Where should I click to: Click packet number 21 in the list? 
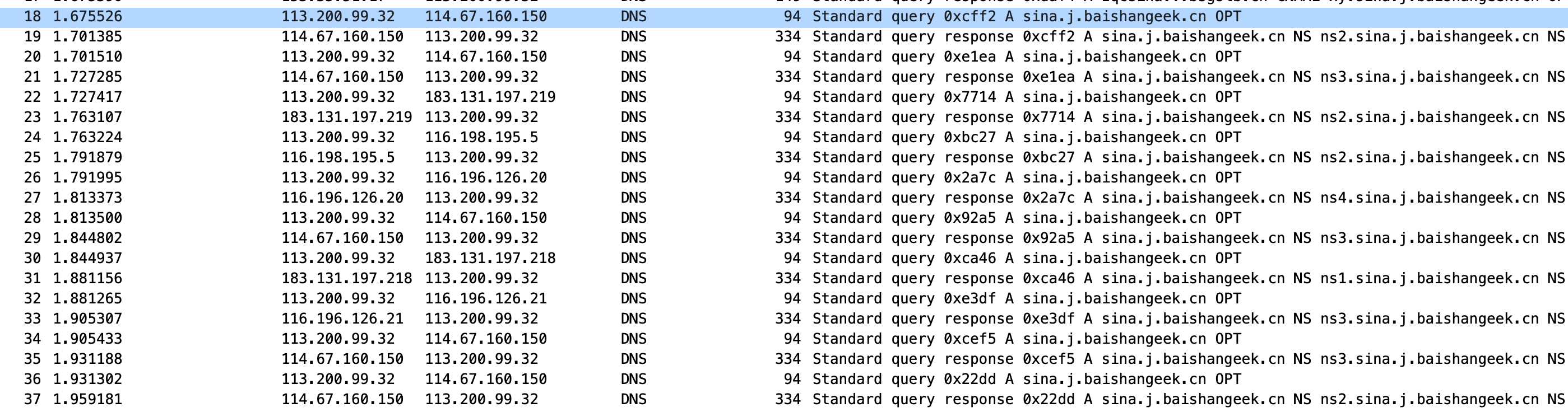(33, 77)
